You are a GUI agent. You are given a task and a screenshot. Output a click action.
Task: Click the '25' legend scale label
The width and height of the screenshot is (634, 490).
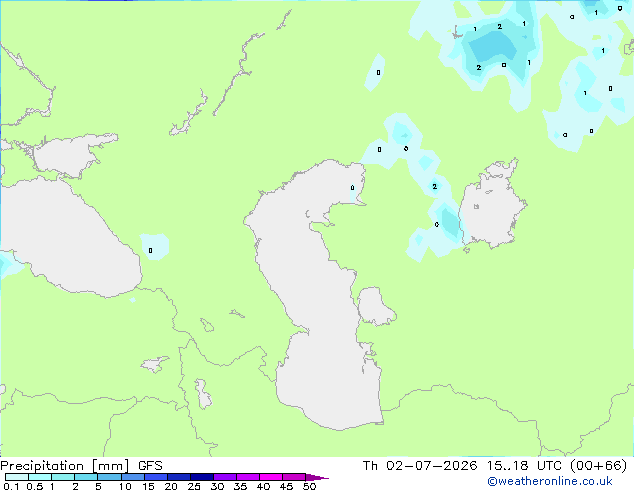click(x=194, y=486)
